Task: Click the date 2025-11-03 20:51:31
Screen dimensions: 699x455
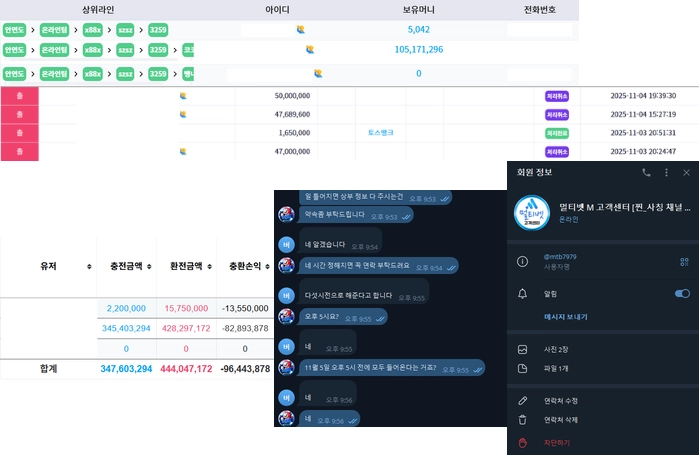Action: pyautogui.click(x=643, y=133)
